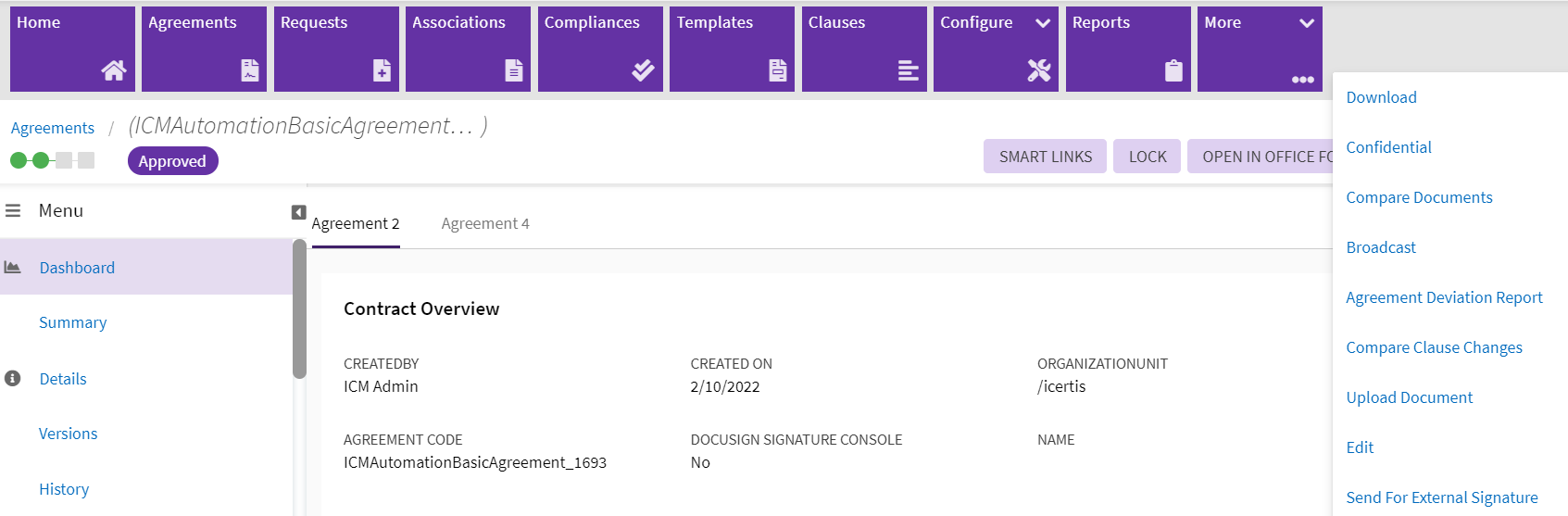1568x516 pixels.
Task: Click the Details info circle icon
Action: [x=13, y=379]
